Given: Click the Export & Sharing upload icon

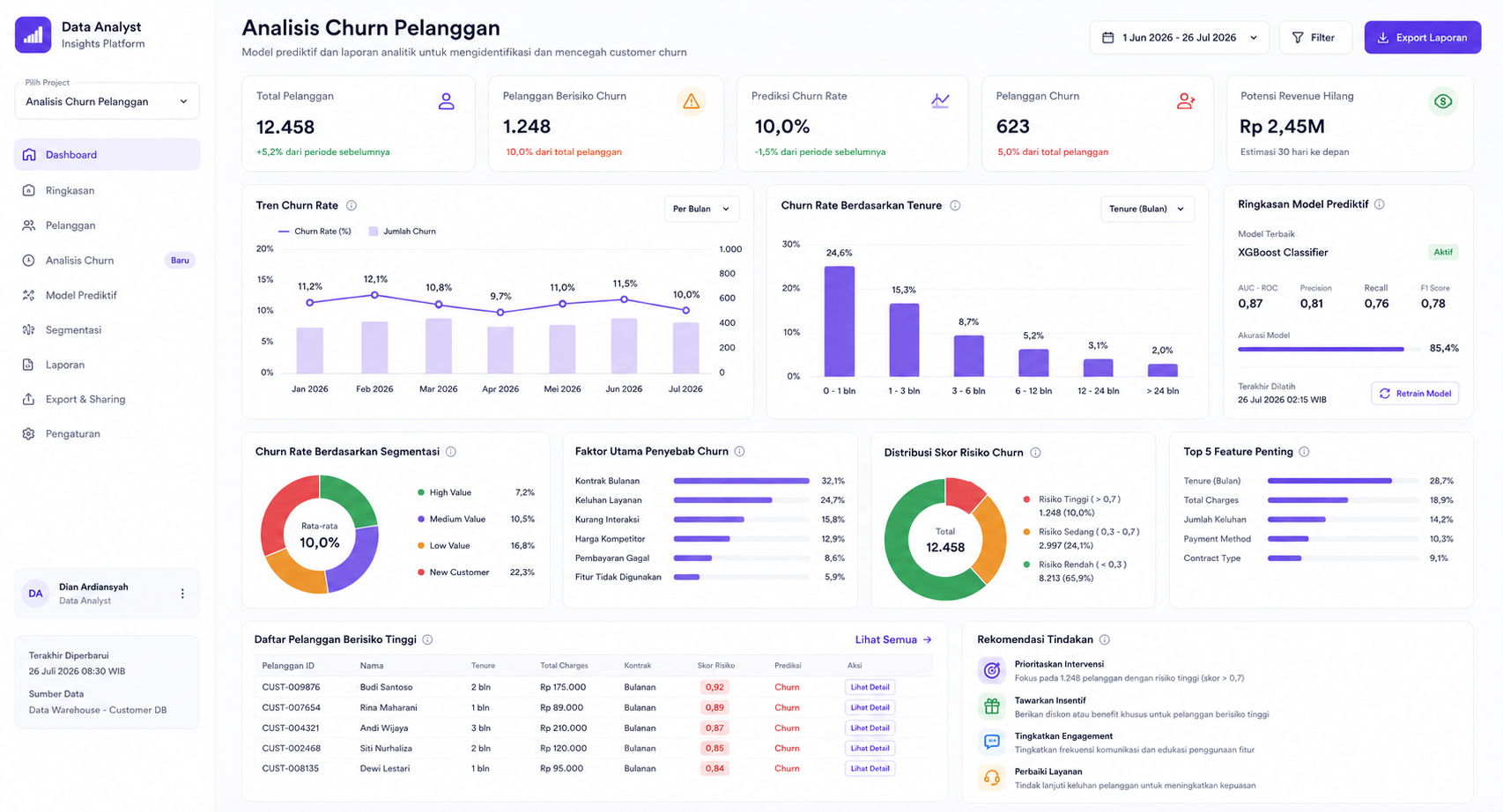Looking at the screenshot, I should tap(28, 399).
